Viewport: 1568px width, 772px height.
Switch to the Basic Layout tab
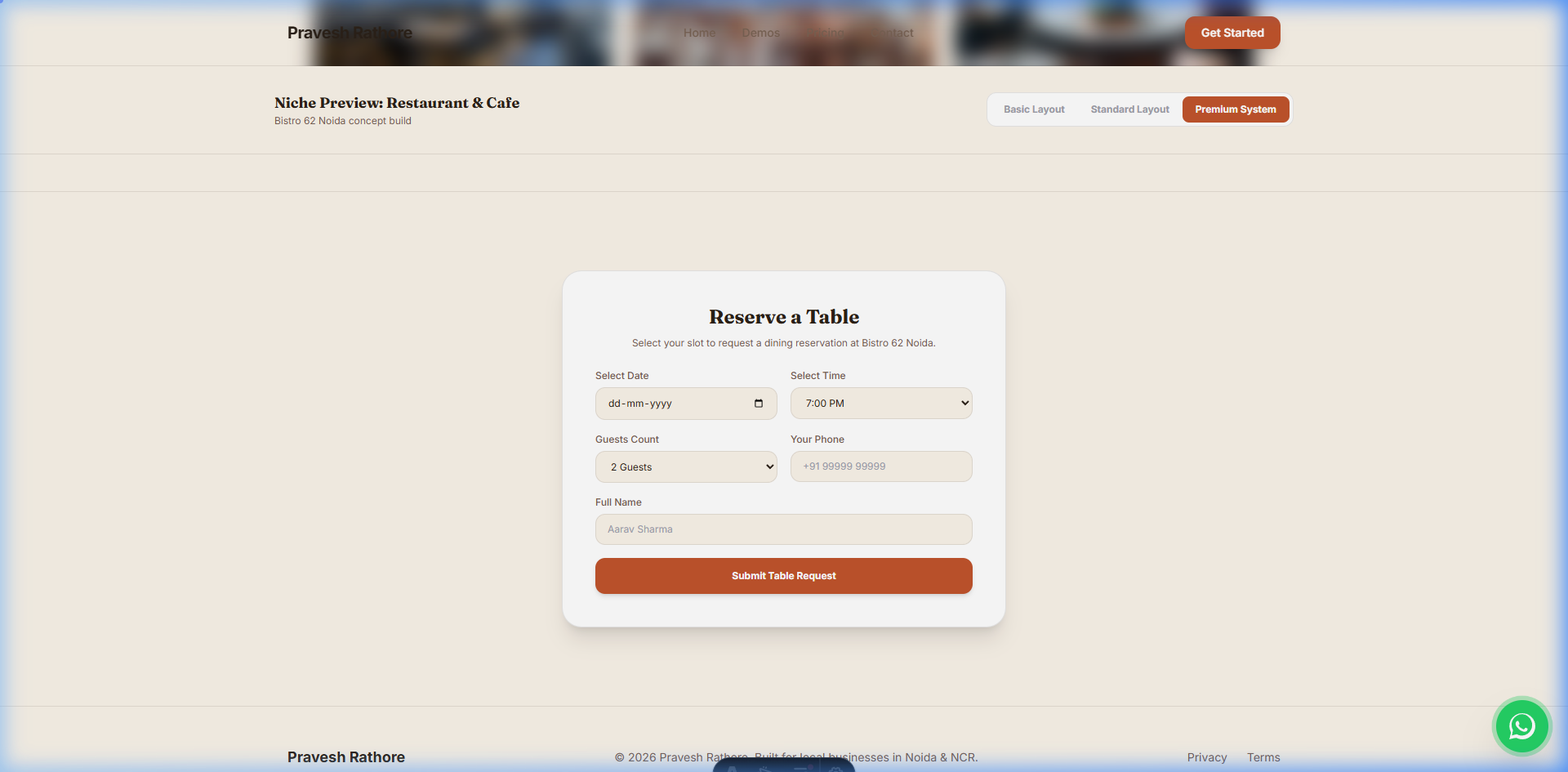[1034, 109]
